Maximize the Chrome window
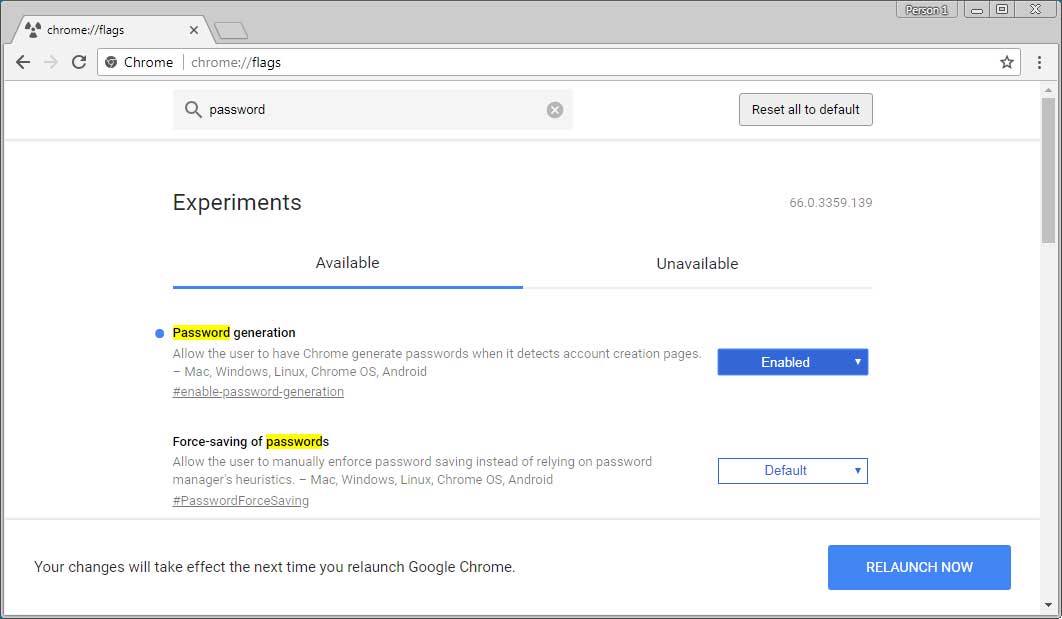 [x=1002, y=9]
